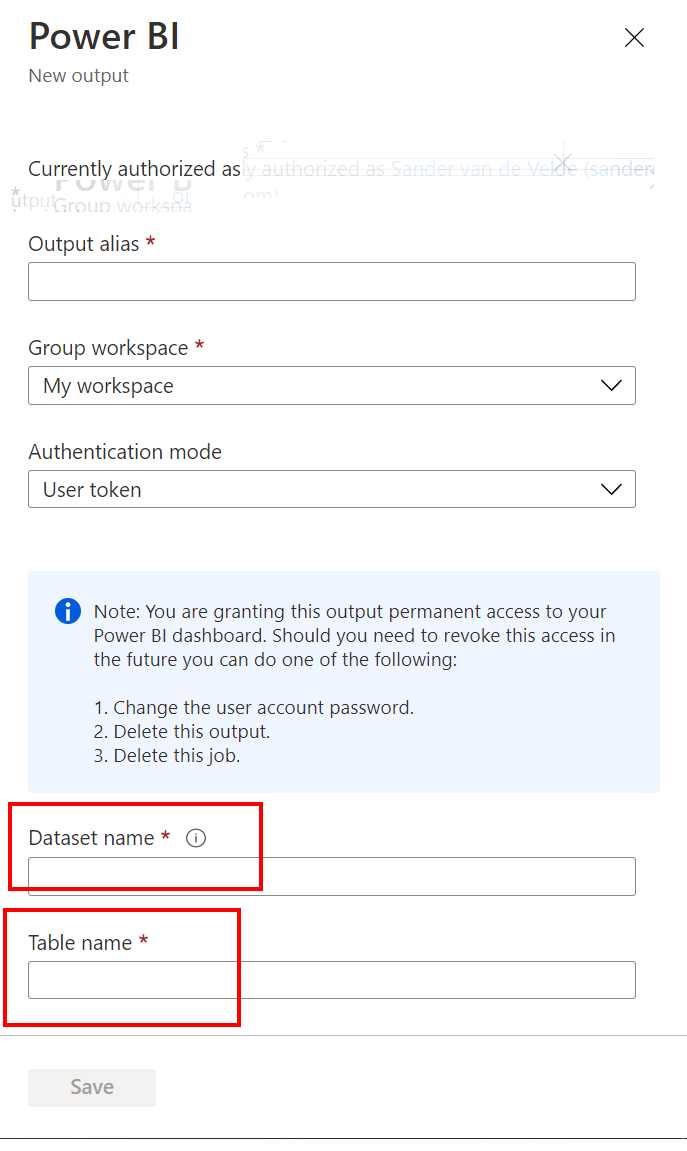Screen dimensions: 687x1151
Task: Click the info icon beside Dataset name
Action: (196, 838)
